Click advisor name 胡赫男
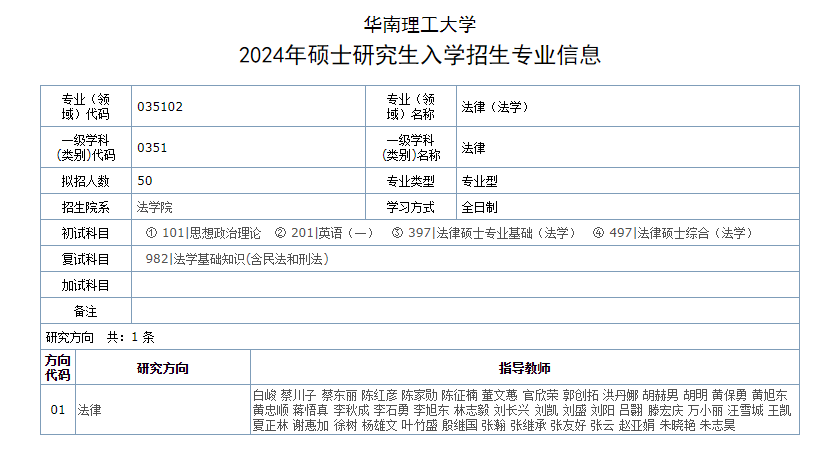 coord(661,395)
